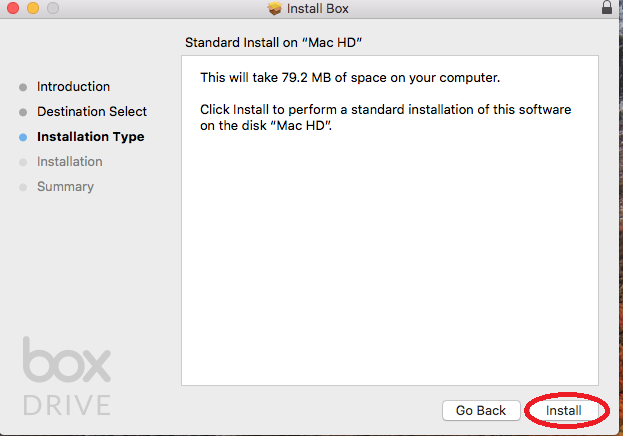Click the blue bullet beside Installation Type
623x436 pixels.
(23, 138)
